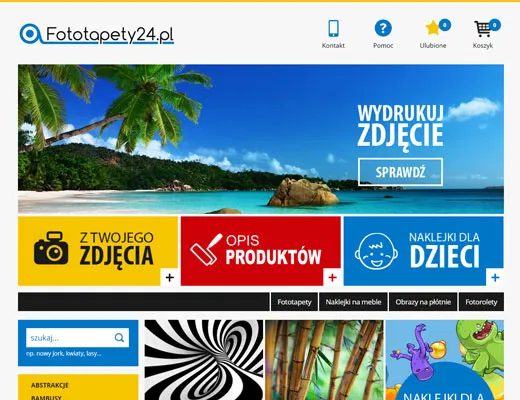Screen dimensions: 520x400
Task: Click the SPRAWDŹ banner button
Action: [x=401, y=172]
